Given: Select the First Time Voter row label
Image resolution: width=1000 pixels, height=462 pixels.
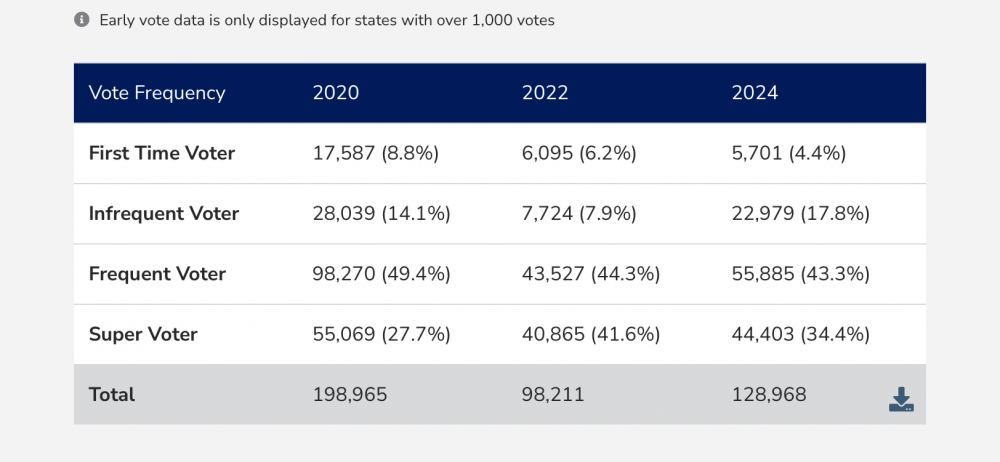Looking at the screenshot, I should tap(162, 153).
